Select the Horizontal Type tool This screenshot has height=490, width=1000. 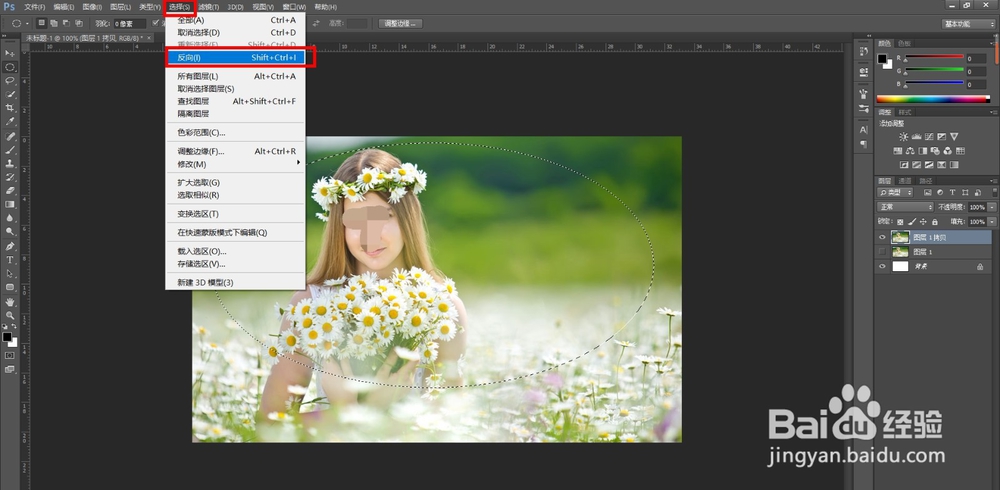[x=10, y=259]
